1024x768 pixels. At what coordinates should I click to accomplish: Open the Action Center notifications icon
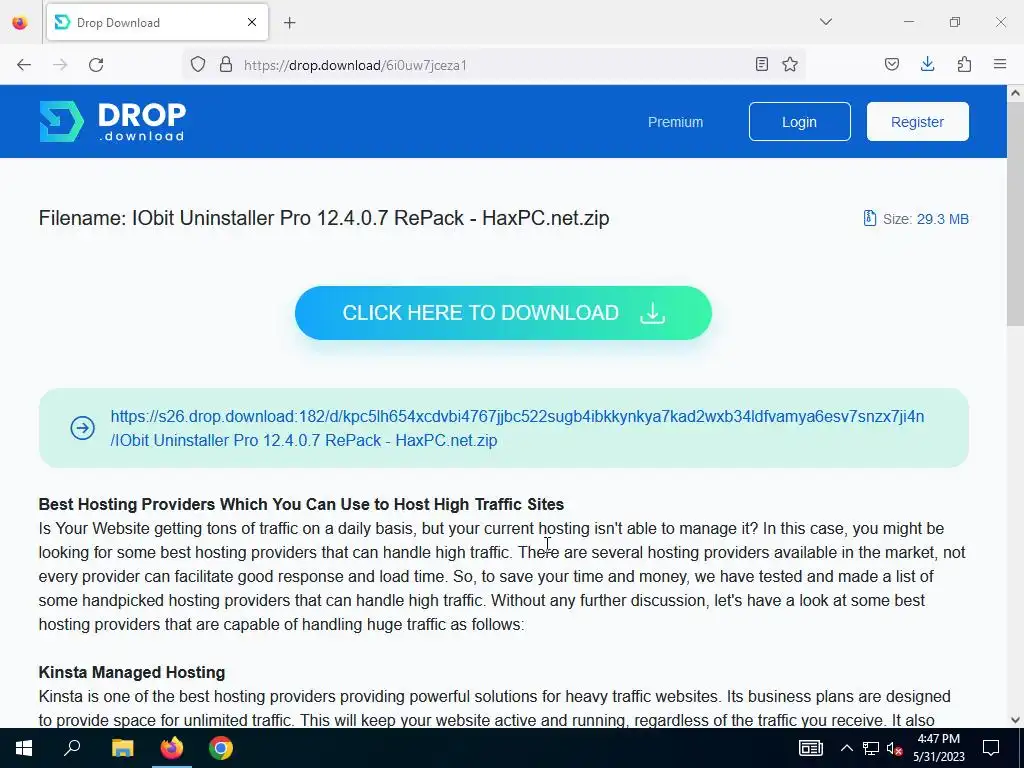pyautogui.click(x=991, y=748)
